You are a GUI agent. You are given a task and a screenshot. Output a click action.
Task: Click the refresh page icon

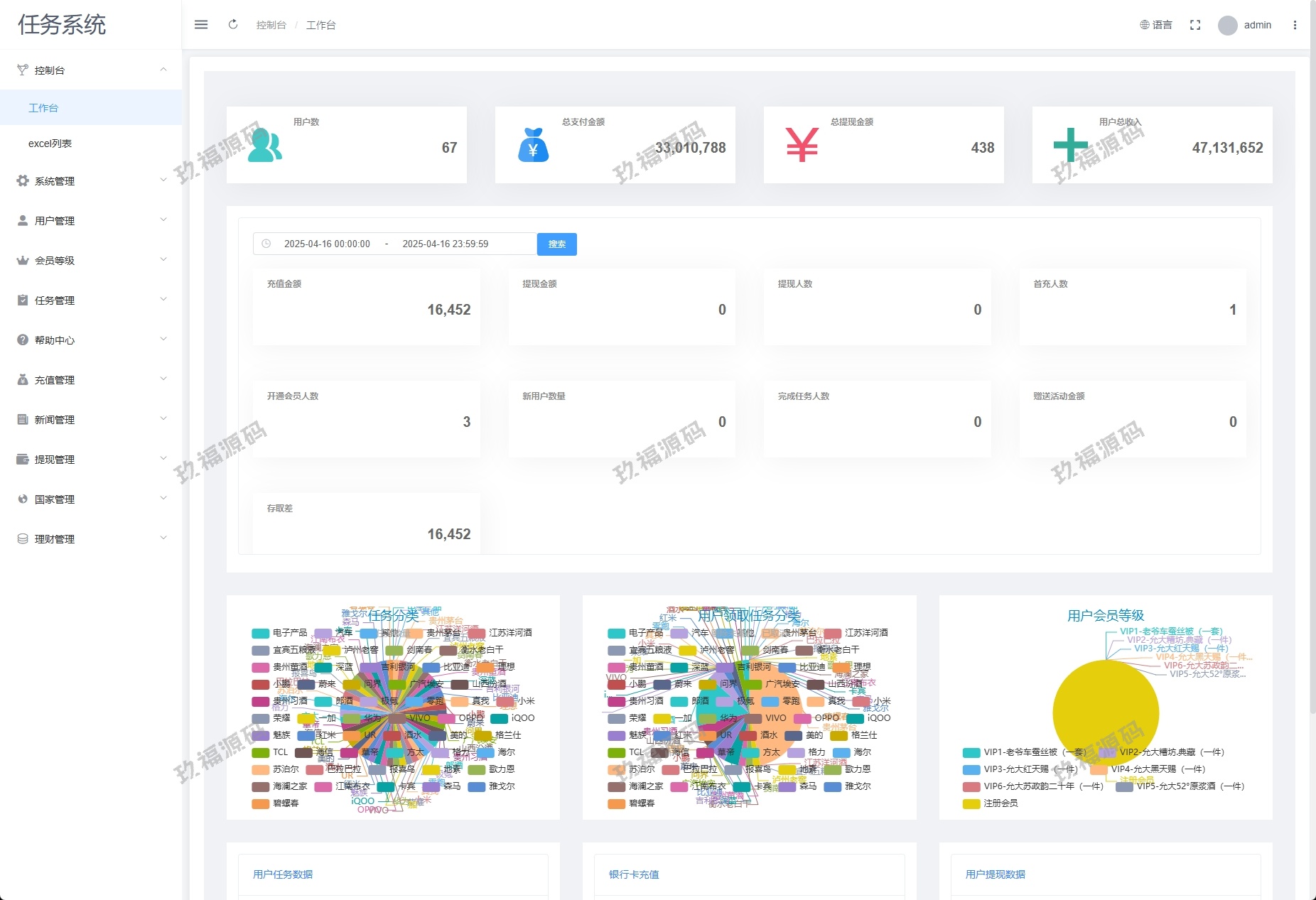(x=233, y=25)
